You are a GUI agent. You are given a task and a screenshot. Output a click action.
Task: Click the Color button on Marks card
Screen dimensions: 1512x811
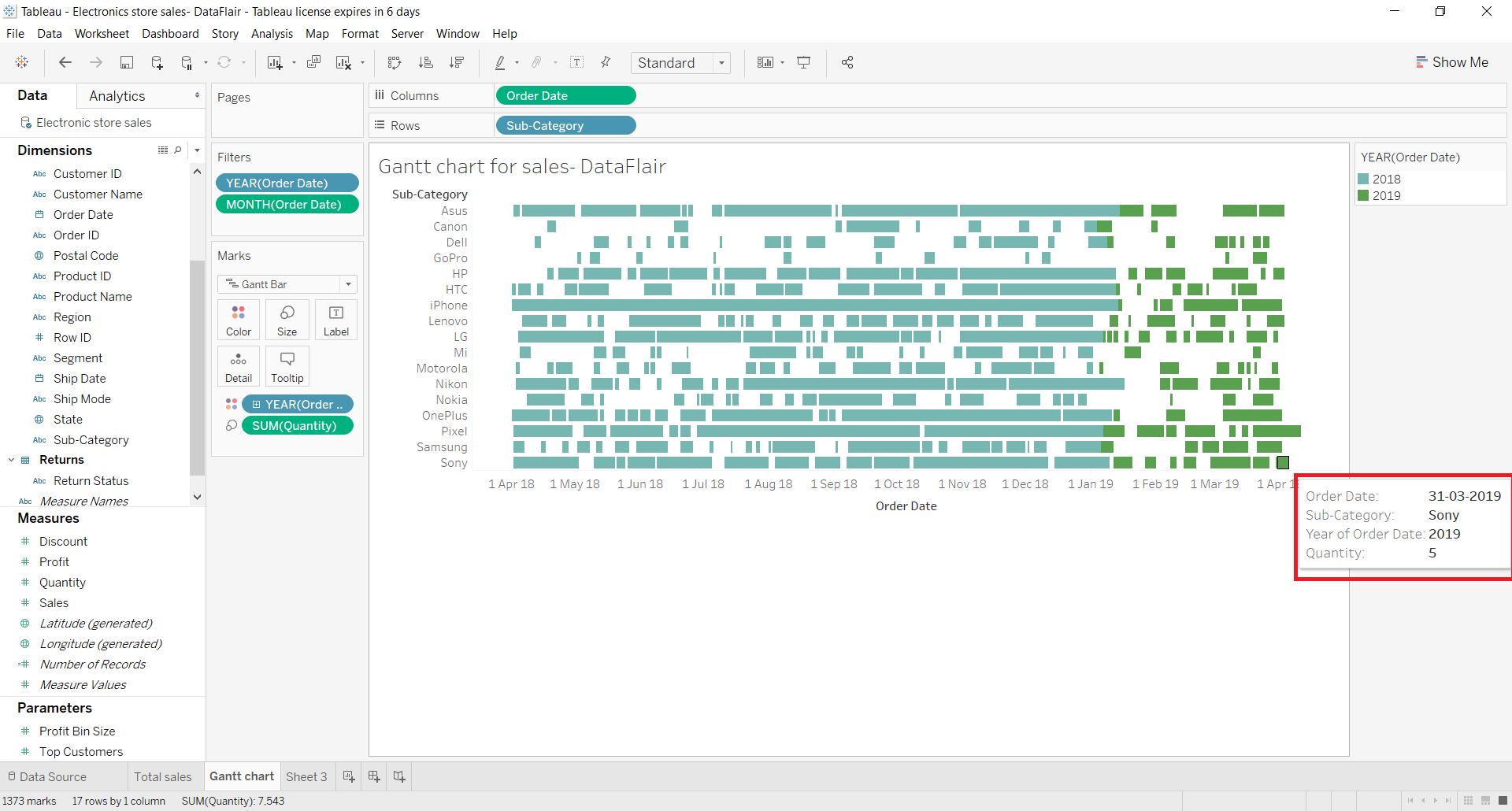238,320
